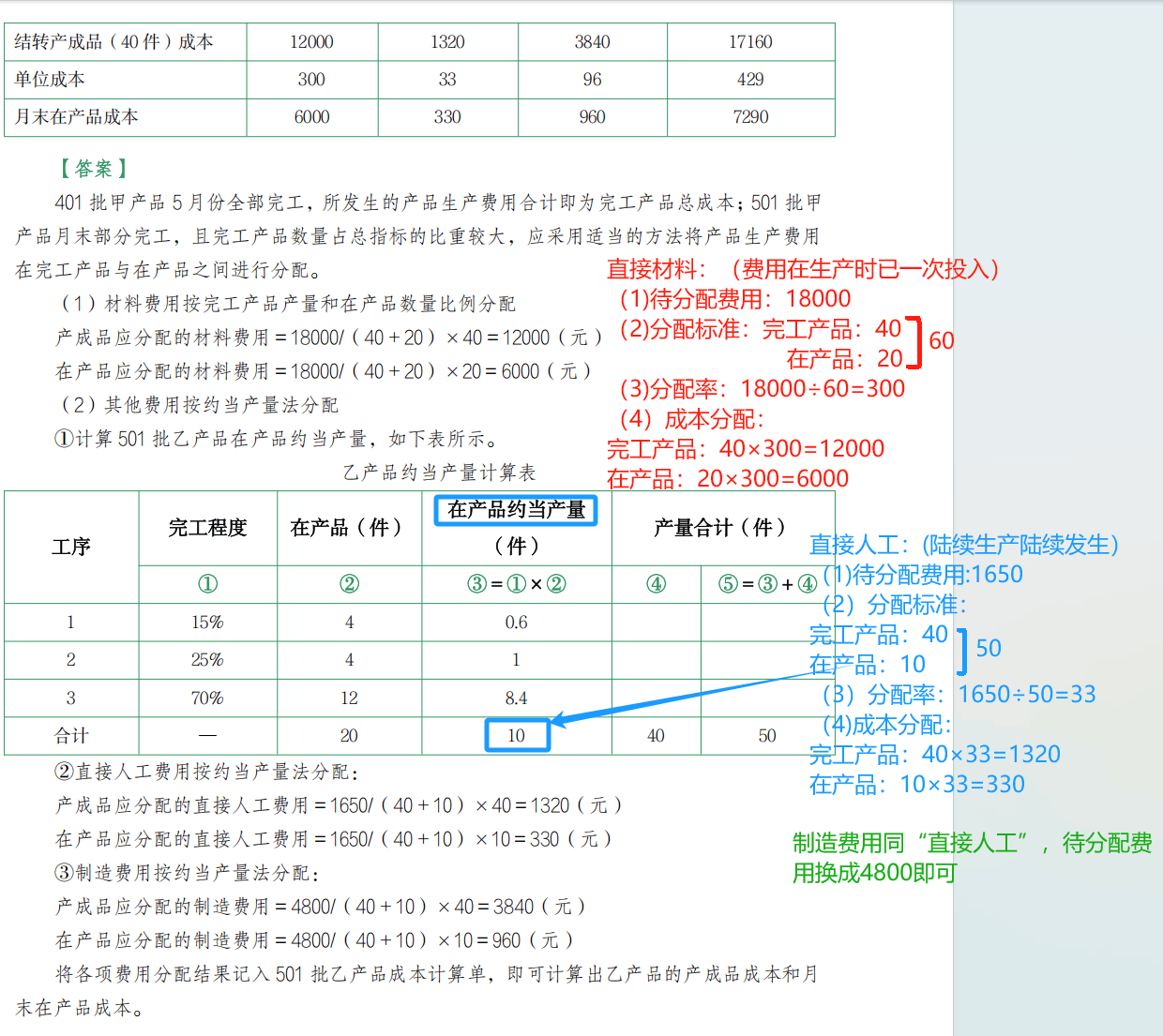Click the green 【答案】 heading

click(93, 169)
